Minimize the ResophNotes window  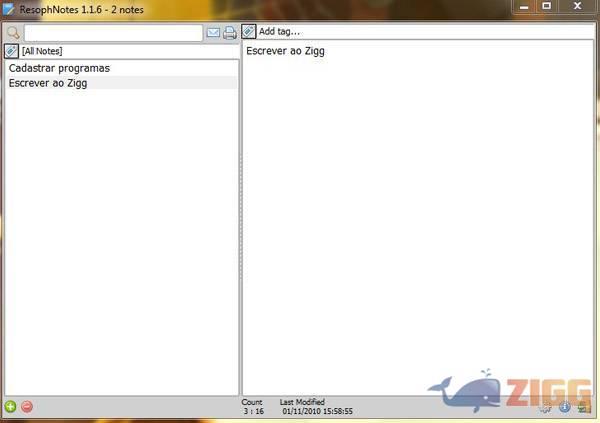pyautogui.click(x=524, y=6)
